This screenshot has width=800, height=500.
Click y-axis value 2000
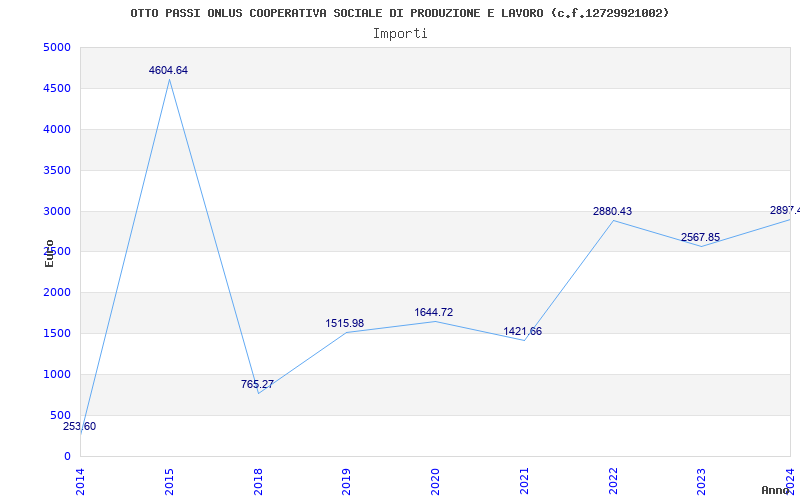click(x=57, y=292)
